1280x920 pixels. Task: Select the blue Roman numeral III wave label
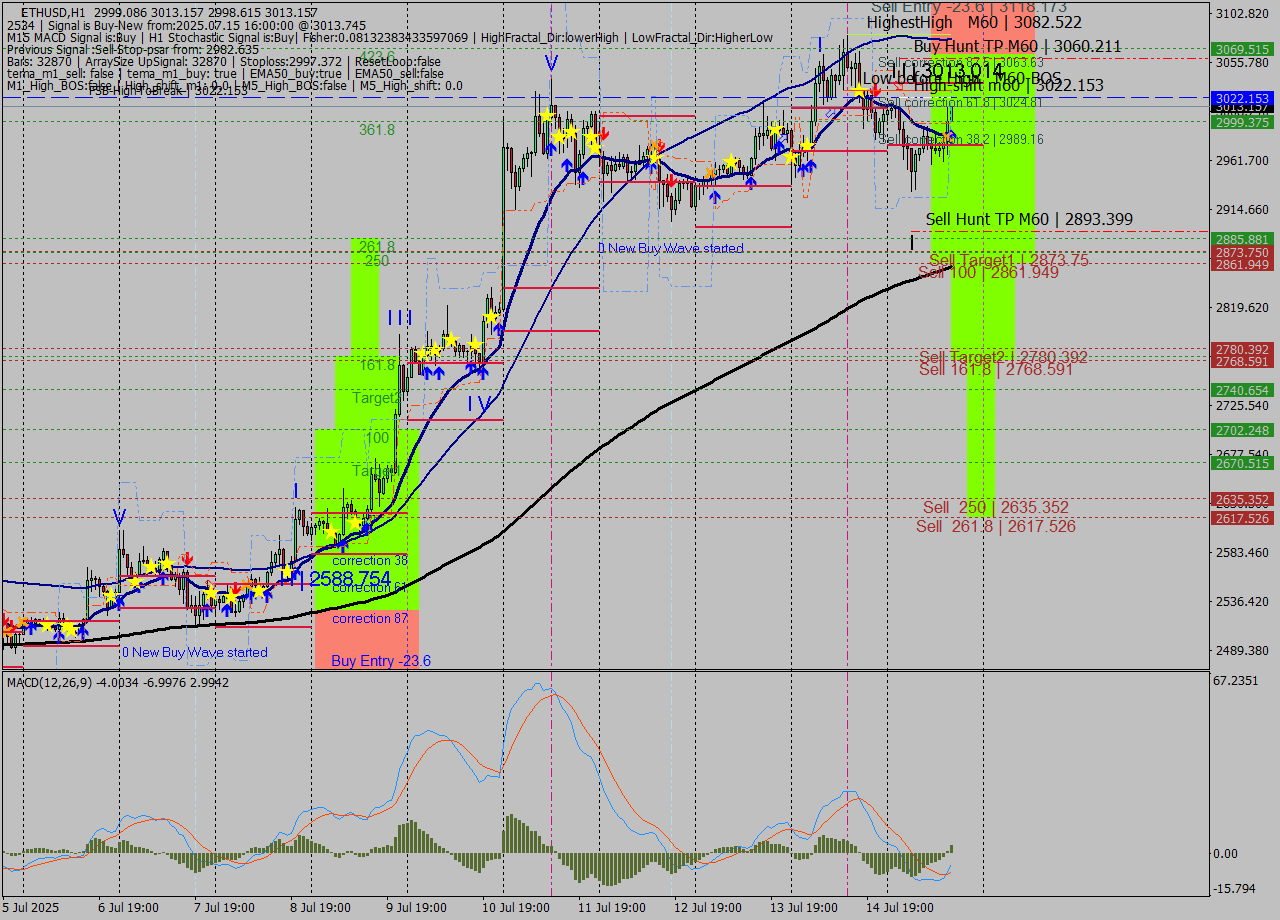point(398,319)
